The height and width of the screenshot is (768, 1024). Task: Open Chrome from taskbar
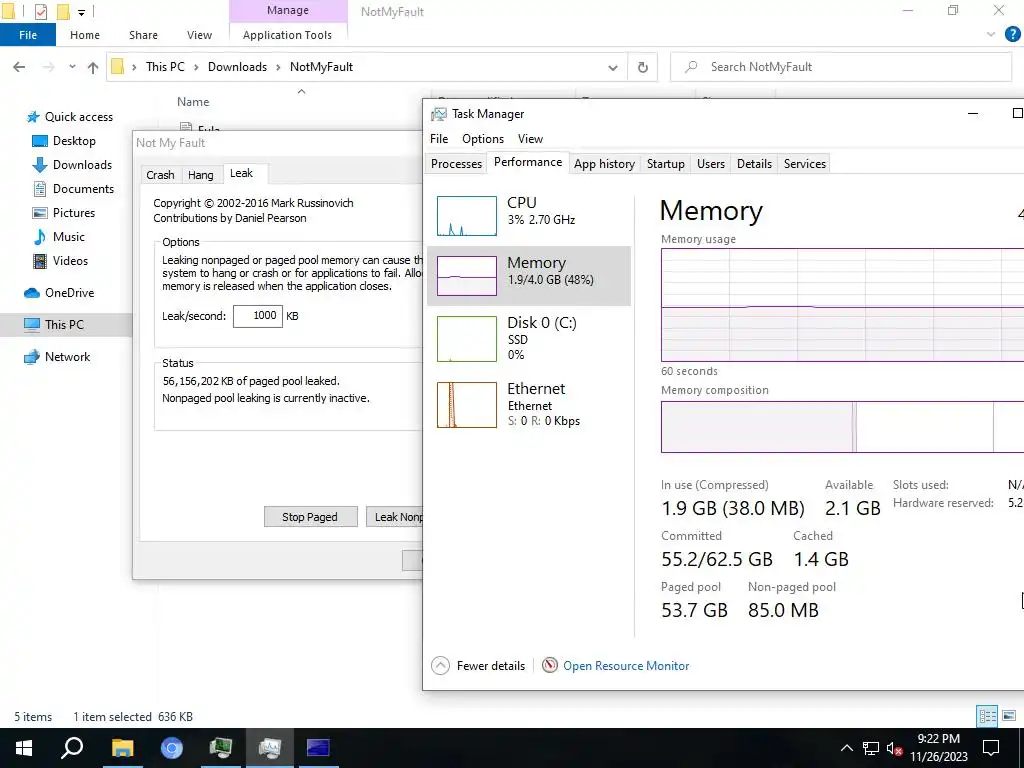(172, 748)
